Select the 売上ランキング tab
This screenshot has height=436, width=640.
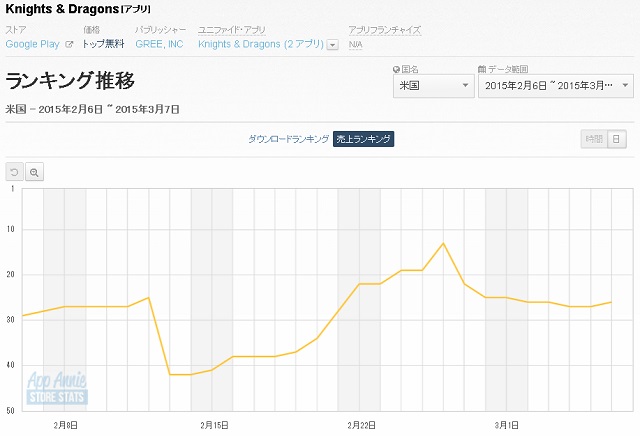(x=363, y=139)
